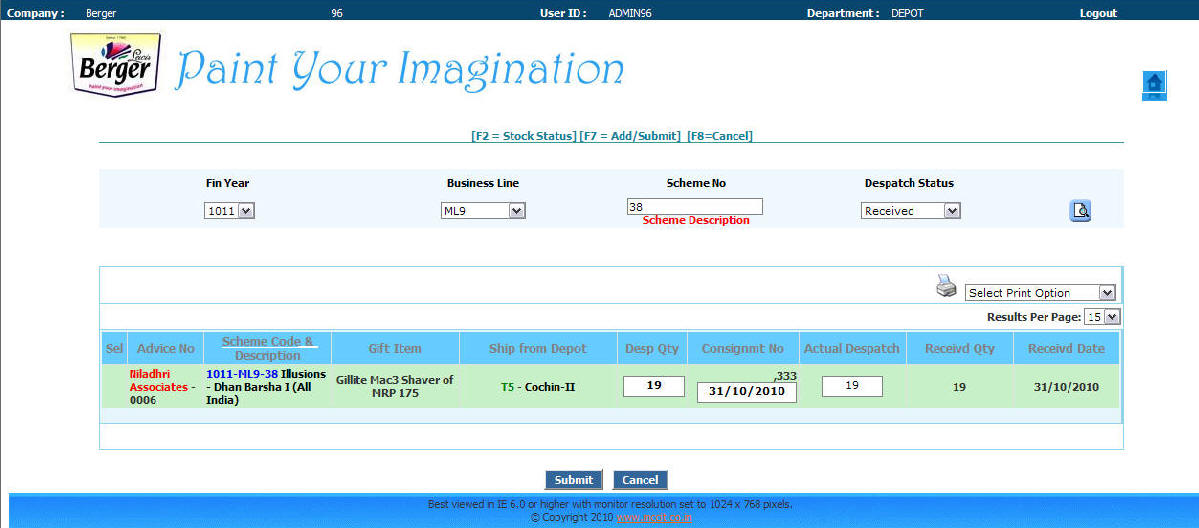Click the printer icon
Viewport: 1199px width, 528px height.
[x=946, y=286]
